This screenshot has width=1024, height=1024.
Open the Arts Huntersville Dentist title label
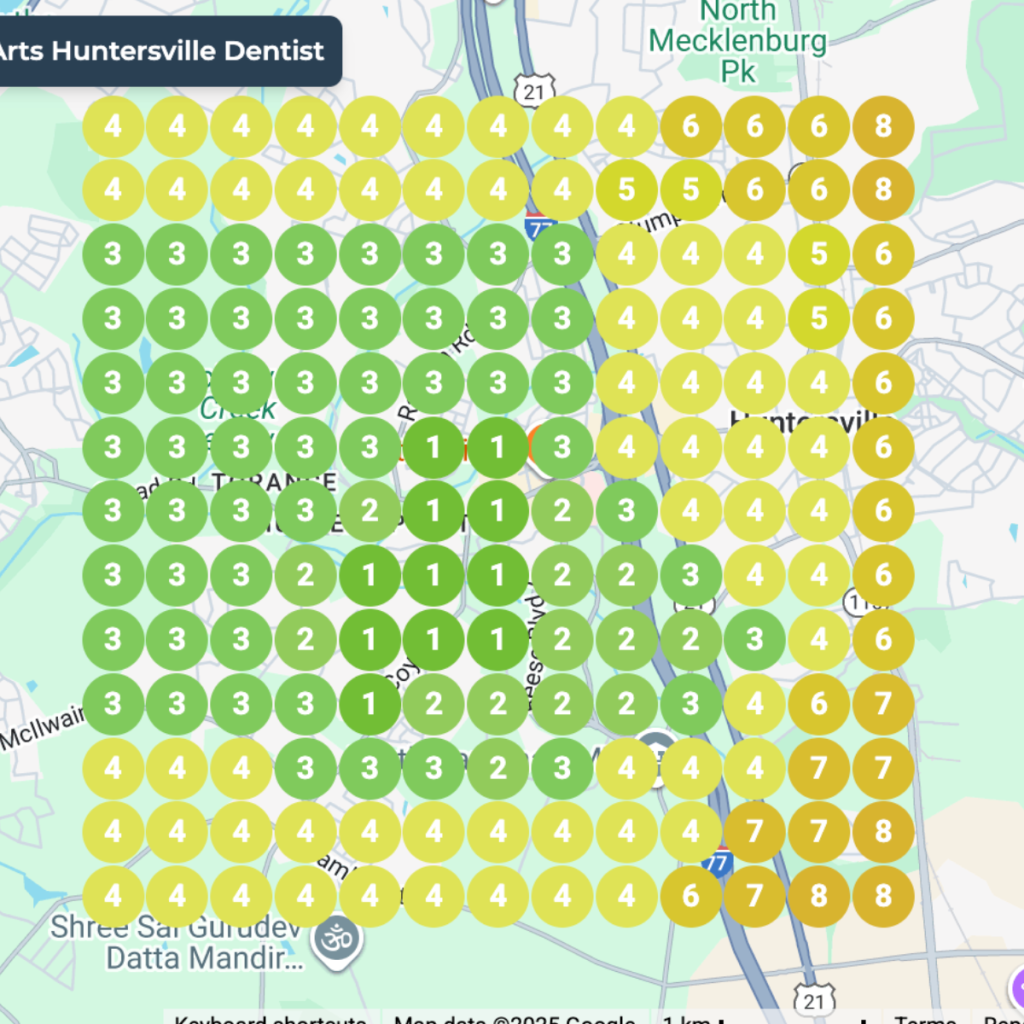[x=162, y=51]
